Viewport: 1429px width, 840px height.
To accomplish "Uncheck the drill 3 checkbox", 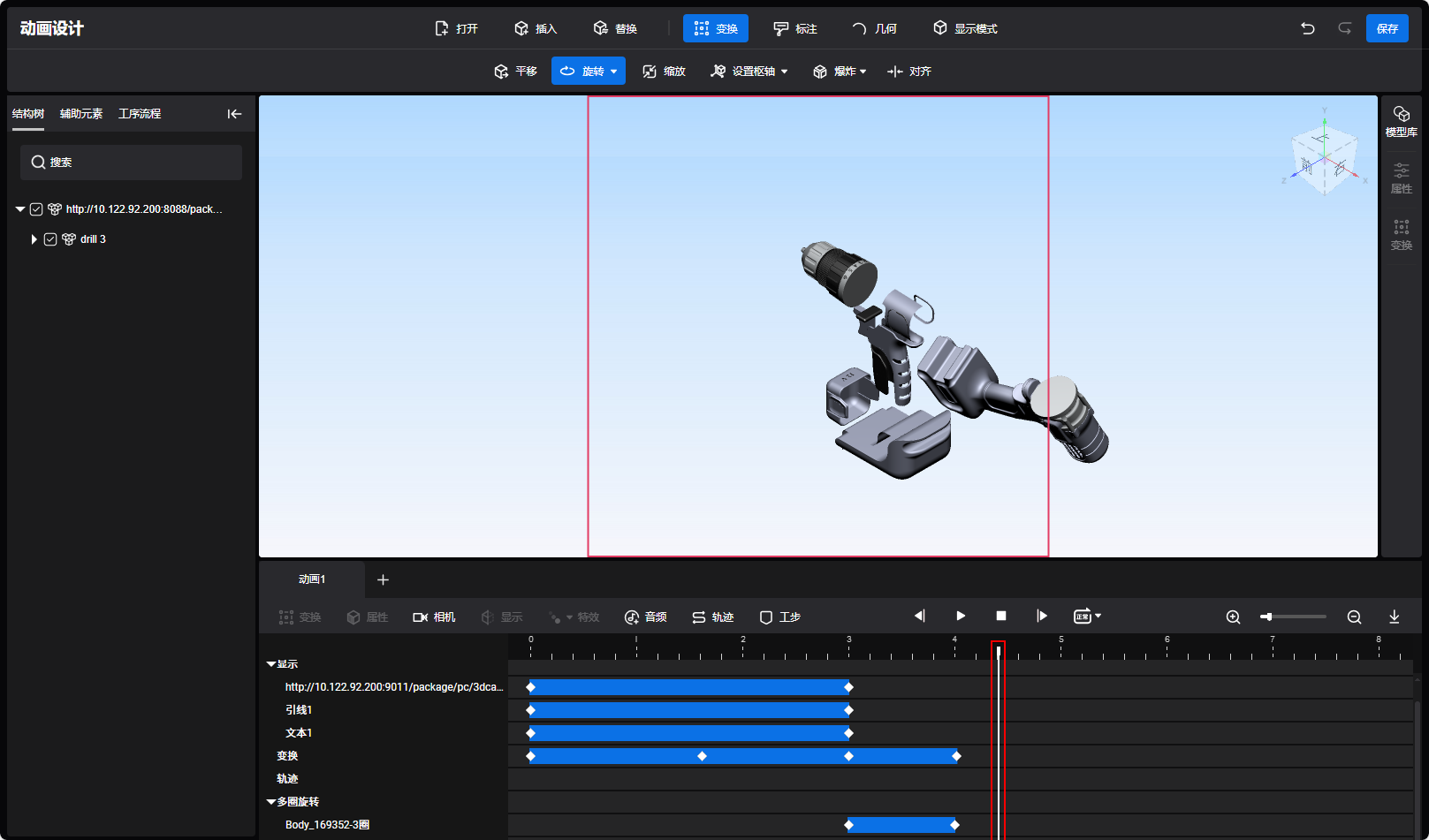I will tap(50, 239).
